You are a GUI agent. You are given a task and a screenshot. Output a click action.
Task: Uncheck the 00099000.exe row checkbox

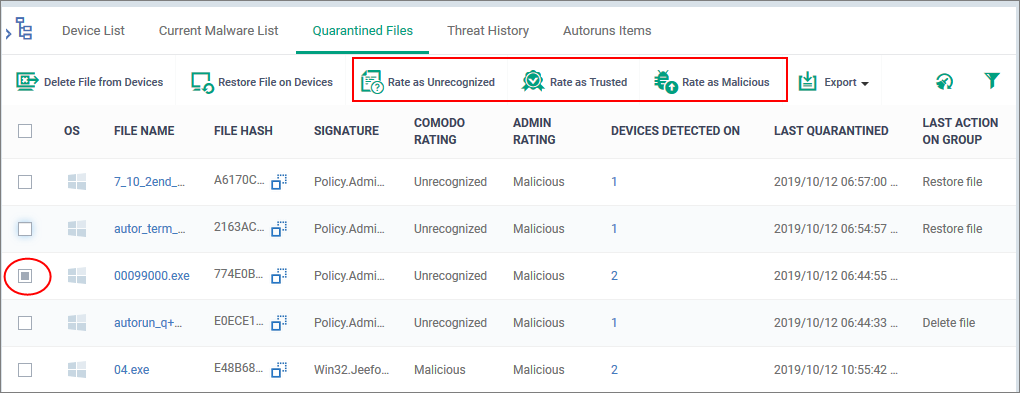pos(25,276)
